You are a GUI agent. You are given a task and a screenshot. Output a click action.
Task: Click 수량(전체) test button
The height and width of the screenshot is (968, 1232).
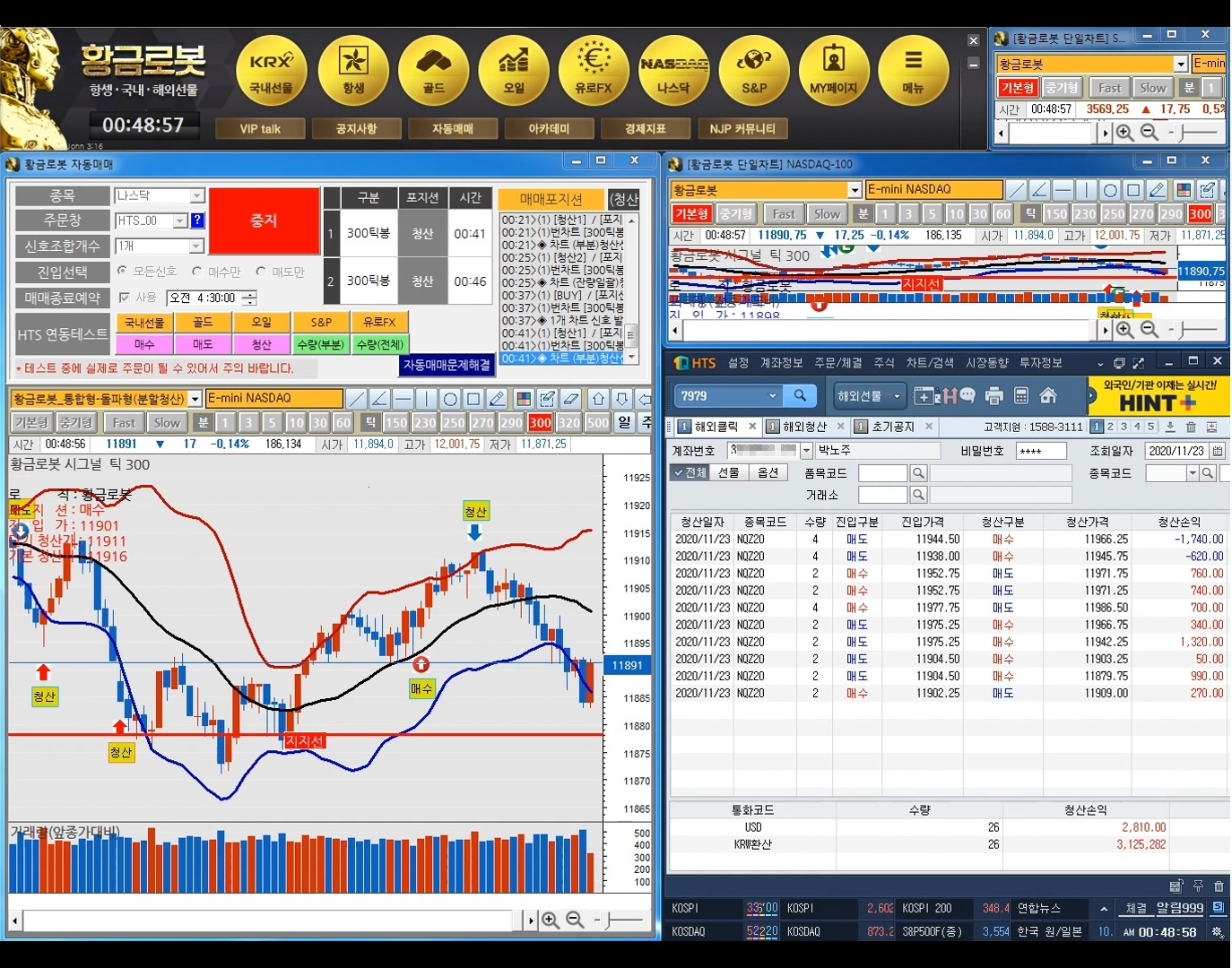pos(379,344)
